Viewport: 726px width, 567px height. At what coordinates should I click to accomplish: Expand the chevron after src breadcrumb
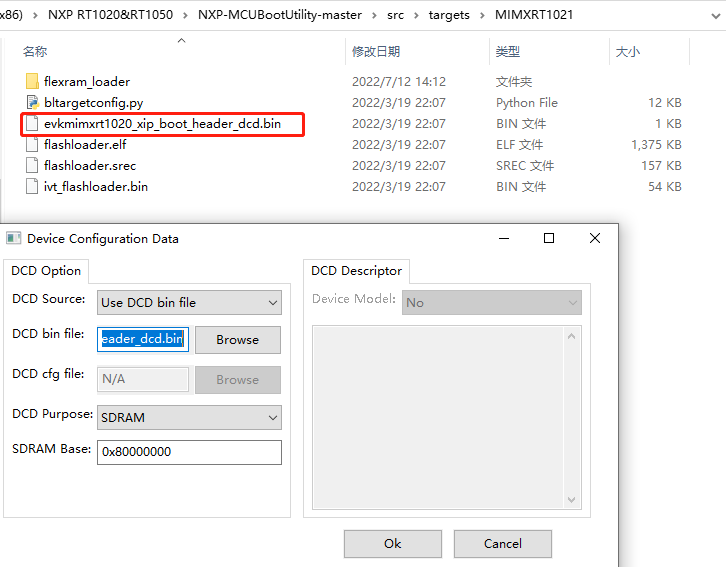coord(416,15)
